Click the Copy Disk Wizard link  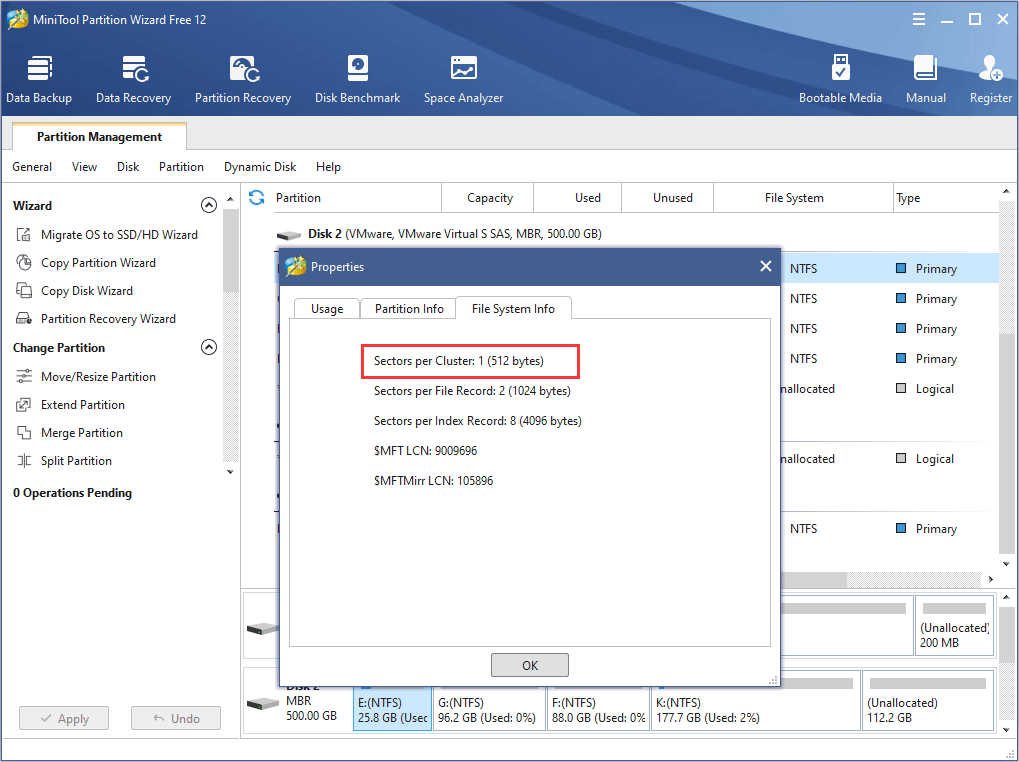(86, 290)
